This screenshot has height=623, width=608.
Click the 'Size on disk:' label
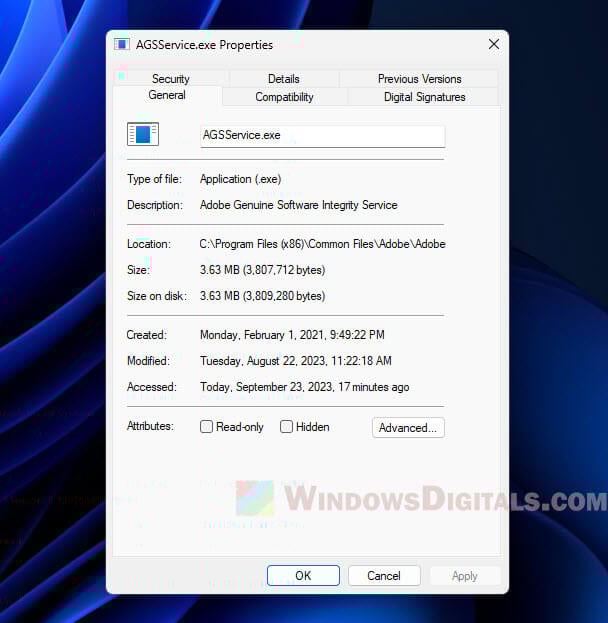point(157,296)
